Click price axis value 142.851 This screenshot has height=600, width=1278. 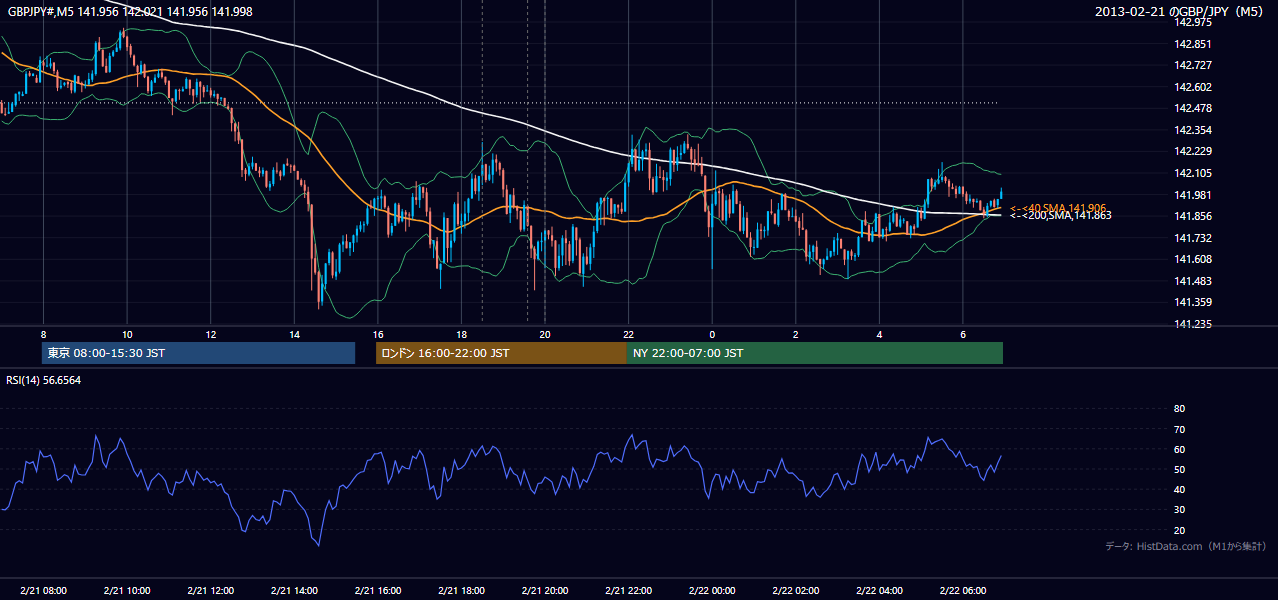pos(1192,44)
